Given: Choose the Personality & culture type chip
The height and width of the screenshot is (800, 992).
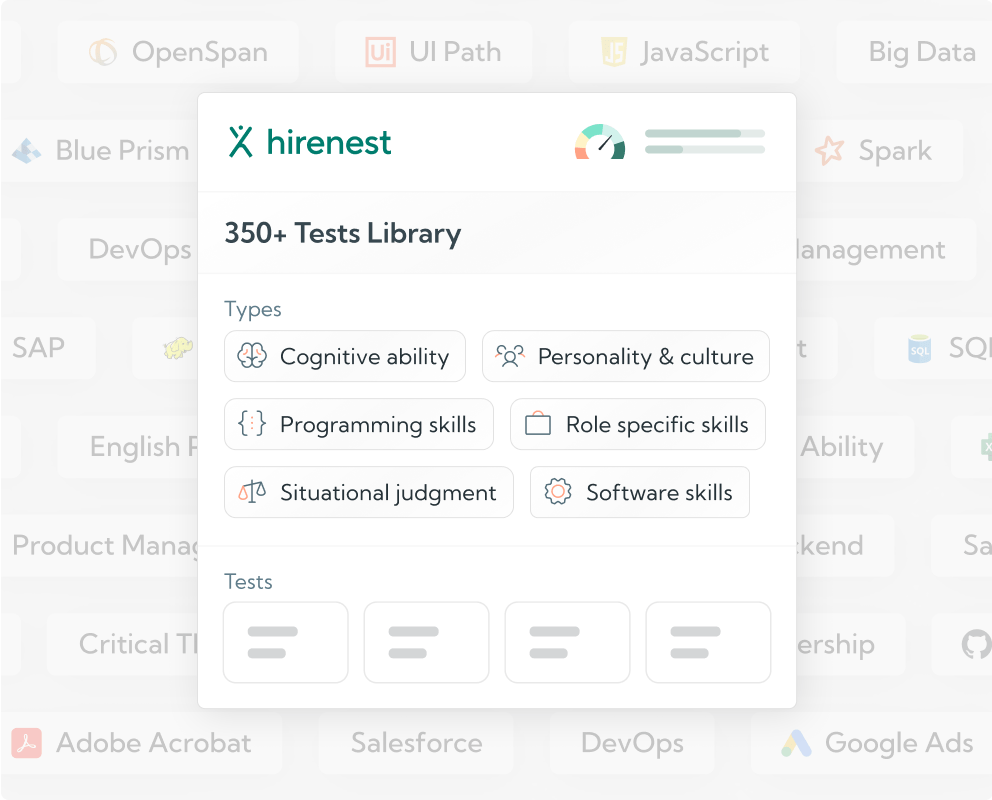Looking at the screenshot, I should tap(626, 357).
